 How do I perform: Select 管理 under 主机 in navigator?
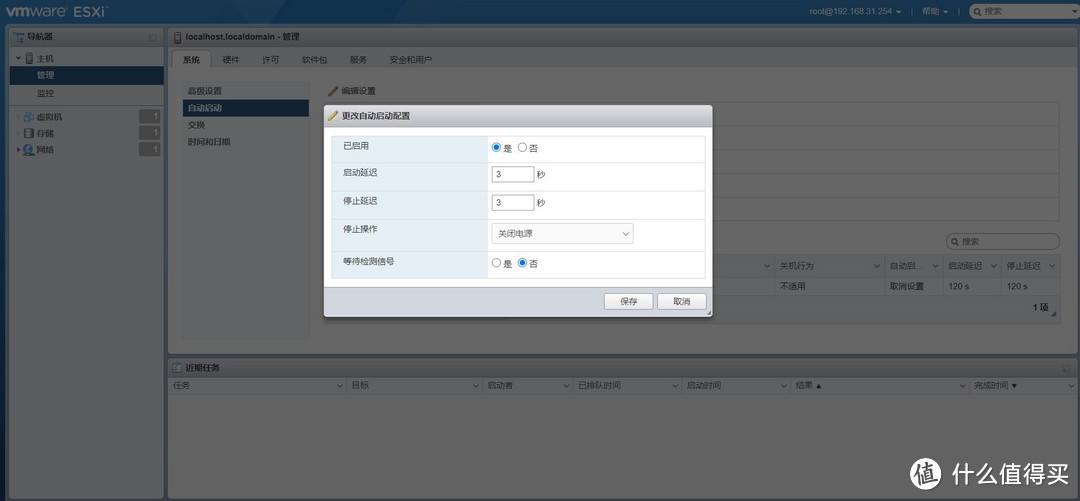[87, 75]
